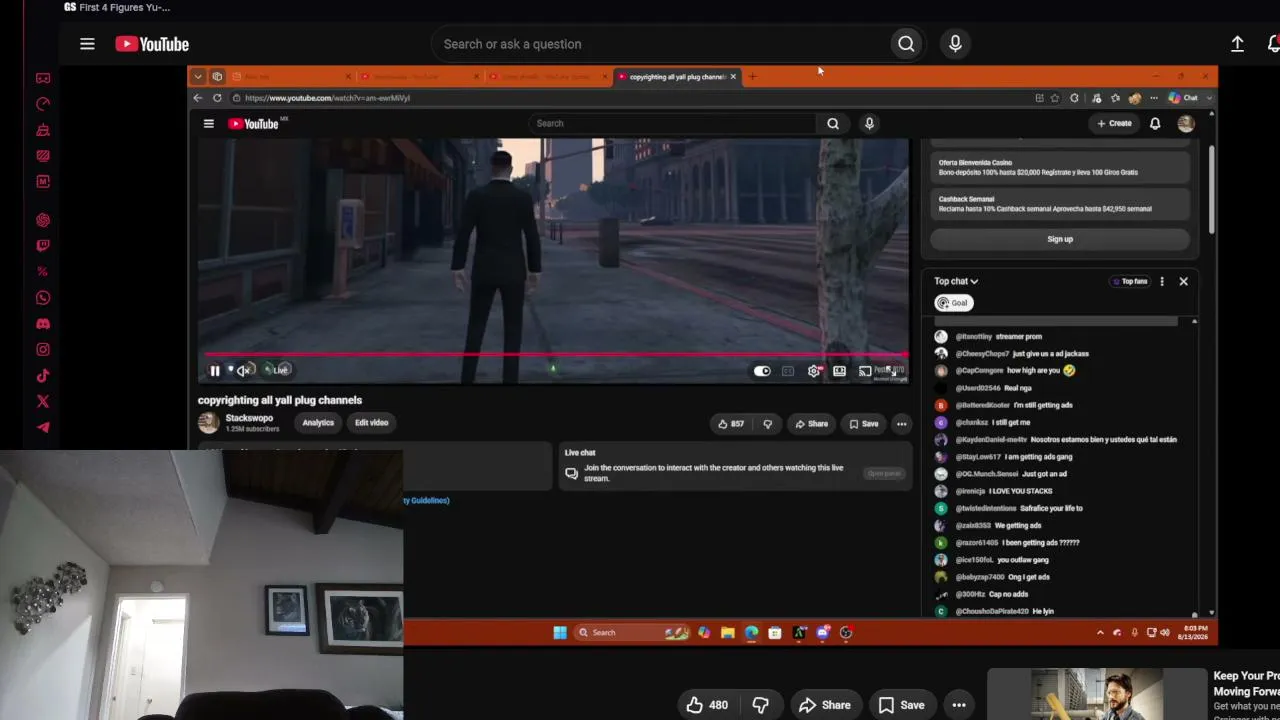Open Copilot Chat in the browser toolbar

pyautogui.click(x=1184, y=98)
